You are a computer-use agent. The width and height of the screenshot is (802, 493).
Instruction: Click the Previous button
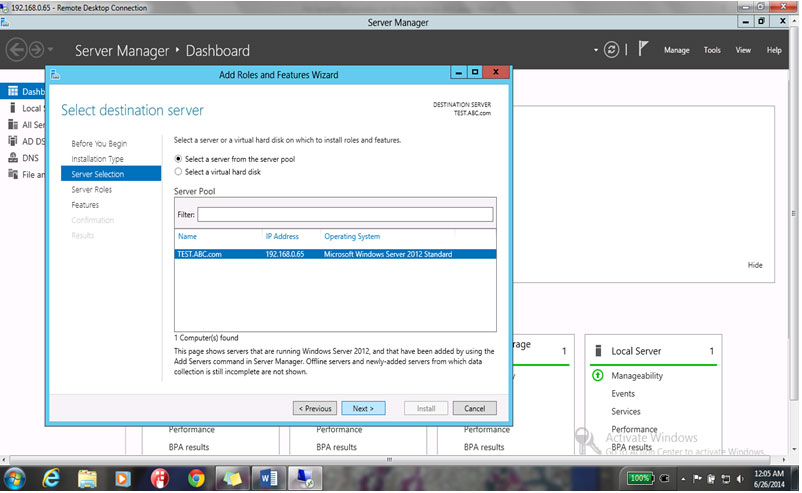tap(315, 408)
